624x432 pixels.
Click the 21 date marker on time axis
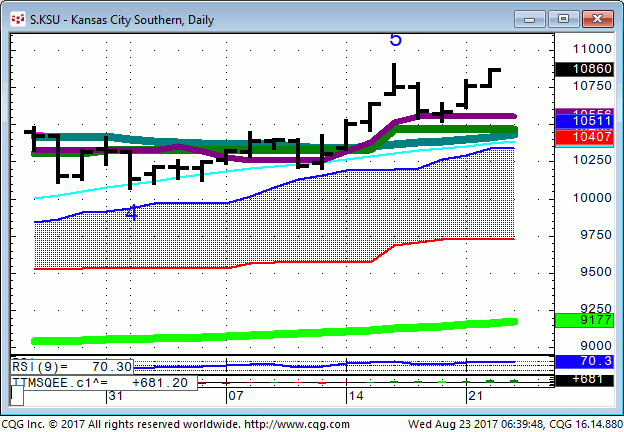[x=476, y=396]
